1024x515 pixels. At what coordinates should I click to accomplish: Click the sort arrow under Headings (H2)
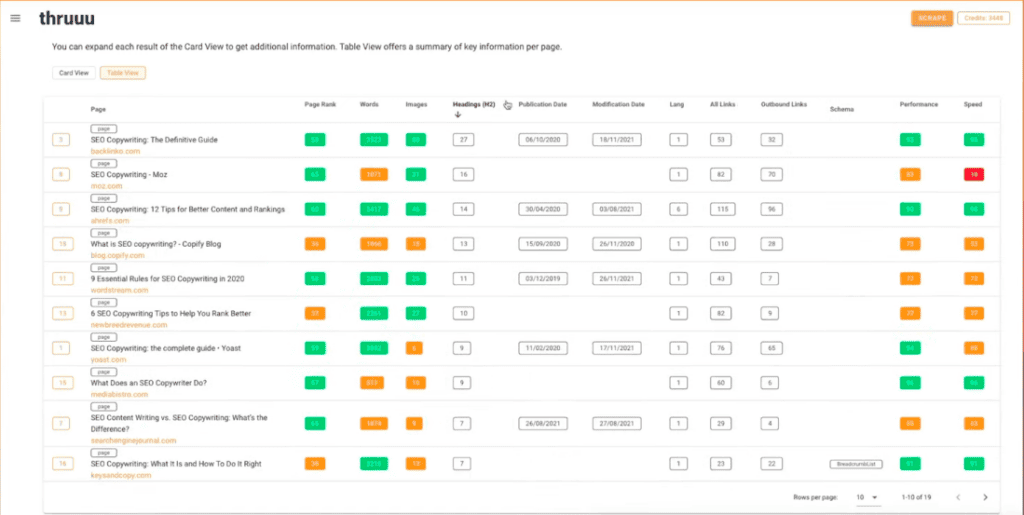coord(458,115)
